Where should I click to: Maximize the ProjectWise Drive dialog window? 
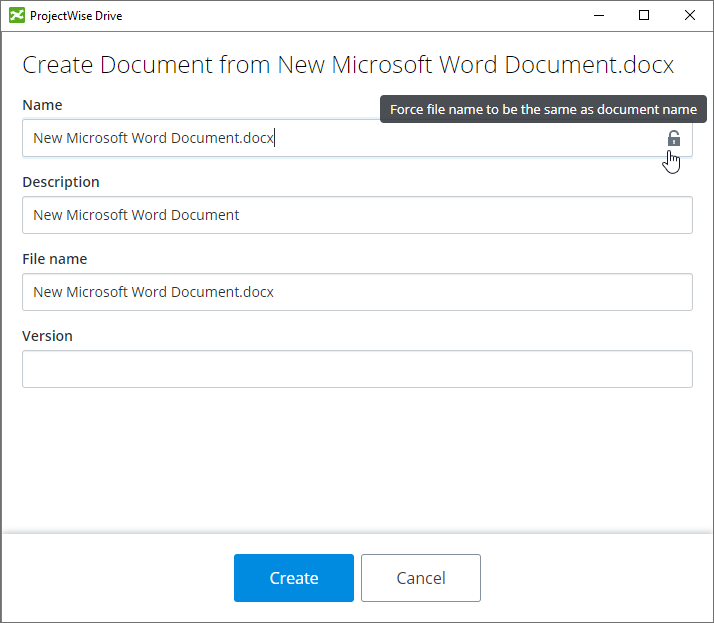pyautogui.click(x=644, y=16)
